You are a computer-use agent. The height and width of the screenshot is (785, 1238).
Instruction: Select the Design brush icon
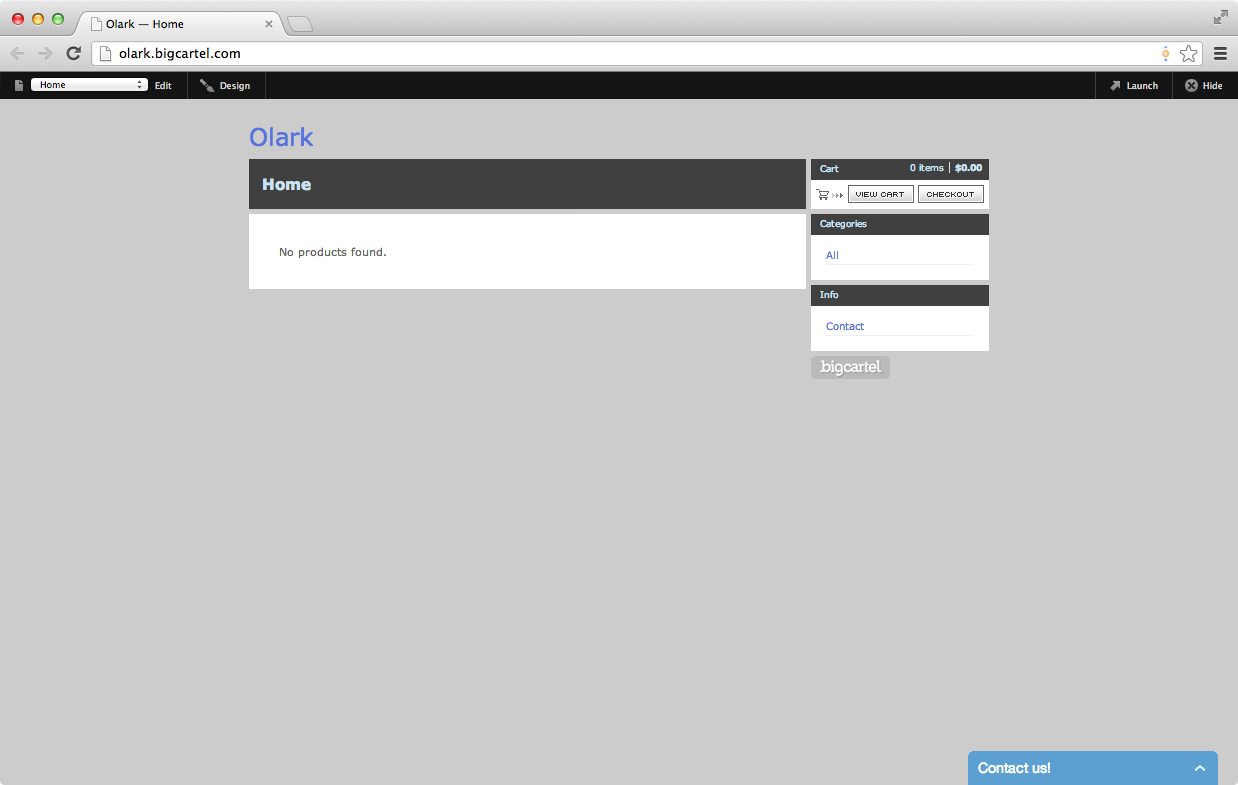[207, 85]
